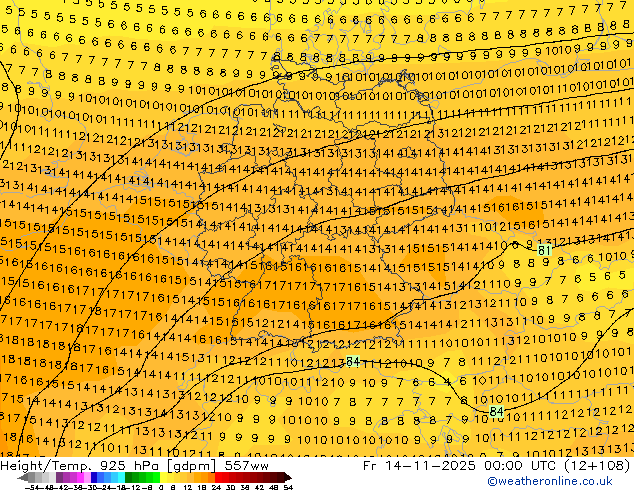Image resolution: width=634 pixels, height=490 pixels.
Task: Click the '81' contour height label
Action: (544, 251)
